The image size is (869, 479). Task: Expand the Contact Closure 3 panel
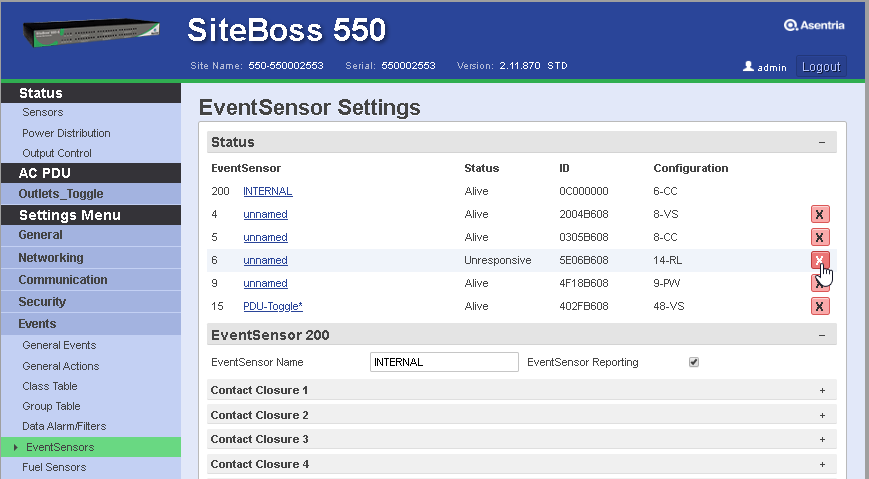click(x=822, y=439)
